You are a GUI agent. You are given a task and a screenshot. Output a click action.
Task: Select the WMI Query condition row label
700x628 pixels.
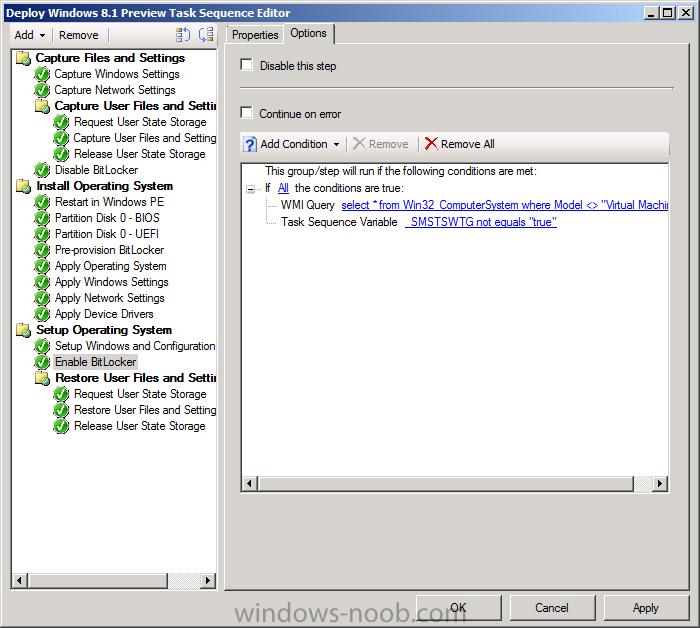[308, 205]
